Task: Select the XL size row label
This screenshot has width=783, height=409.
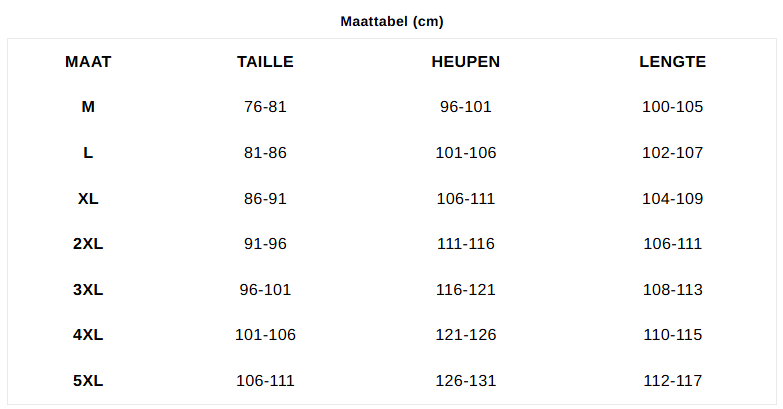Action: point(88,199)
